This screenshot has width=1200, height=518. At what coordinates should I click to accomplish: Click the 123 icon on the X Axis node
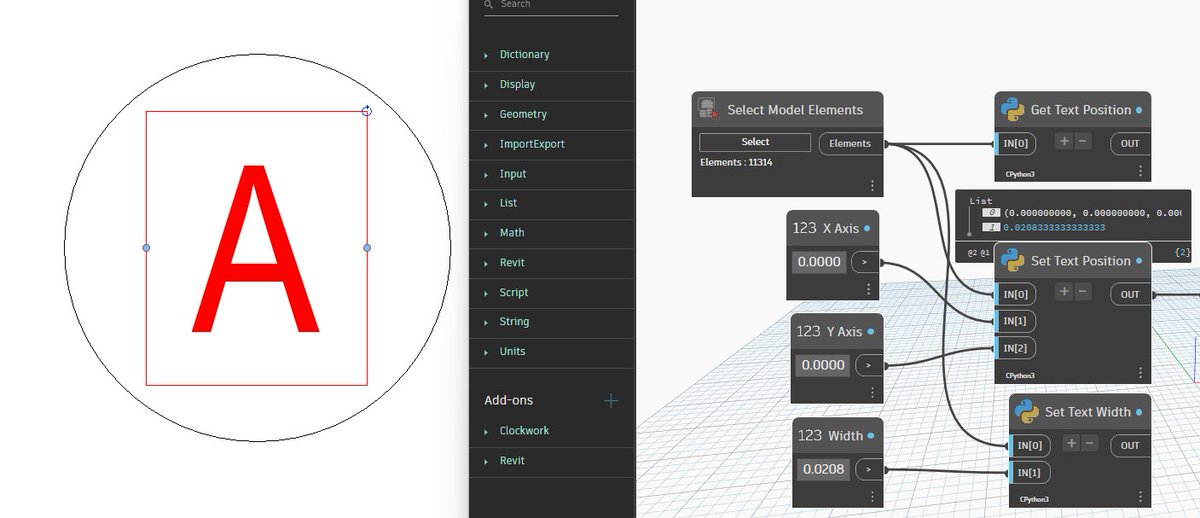805,228
